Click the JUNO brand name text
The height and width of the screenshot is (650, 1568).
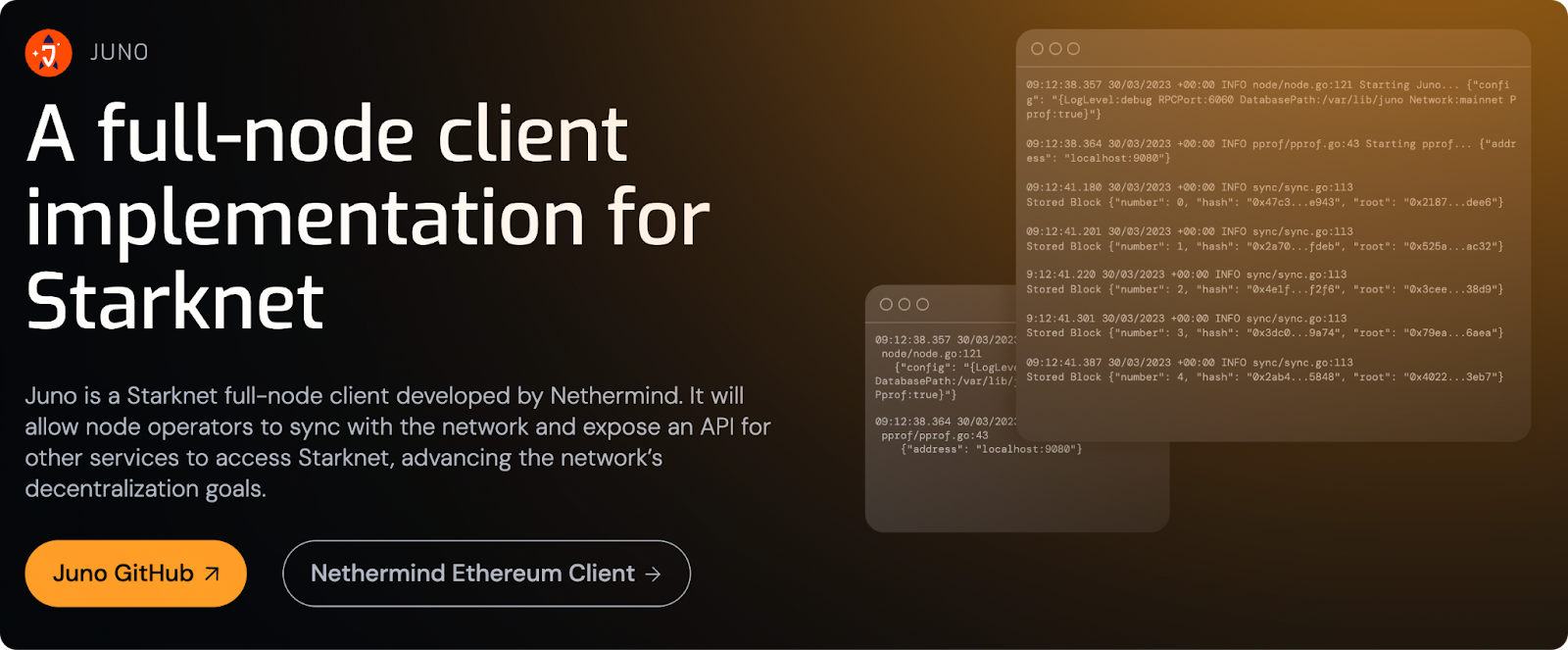click(120, 53)
